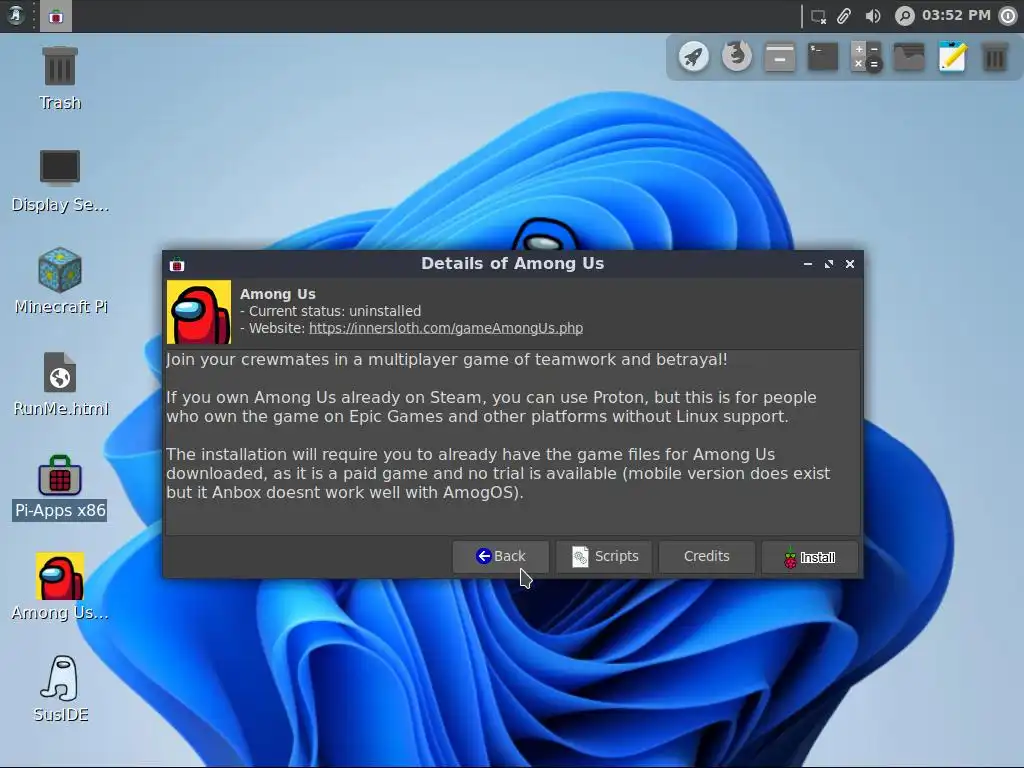Launch the terminal from the dock
The width and height of the screenshot is (1024, 768).
click(x=823, y=57)
